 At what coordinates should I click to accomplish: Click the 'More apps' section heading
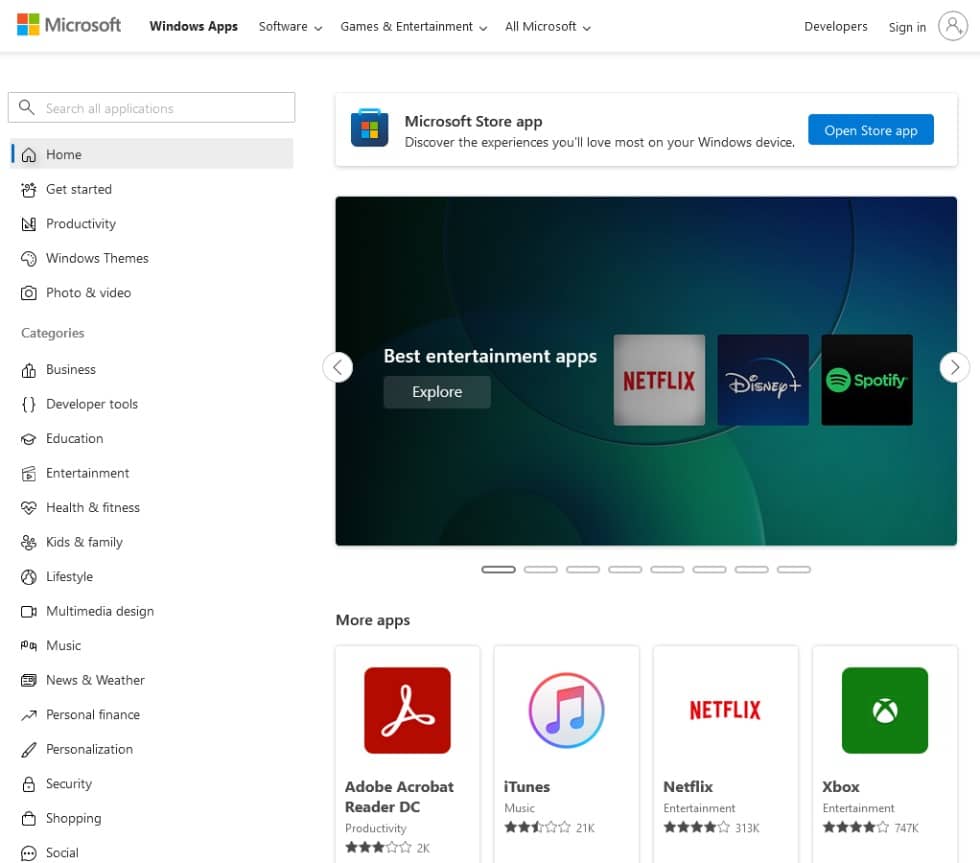(372, 620)
